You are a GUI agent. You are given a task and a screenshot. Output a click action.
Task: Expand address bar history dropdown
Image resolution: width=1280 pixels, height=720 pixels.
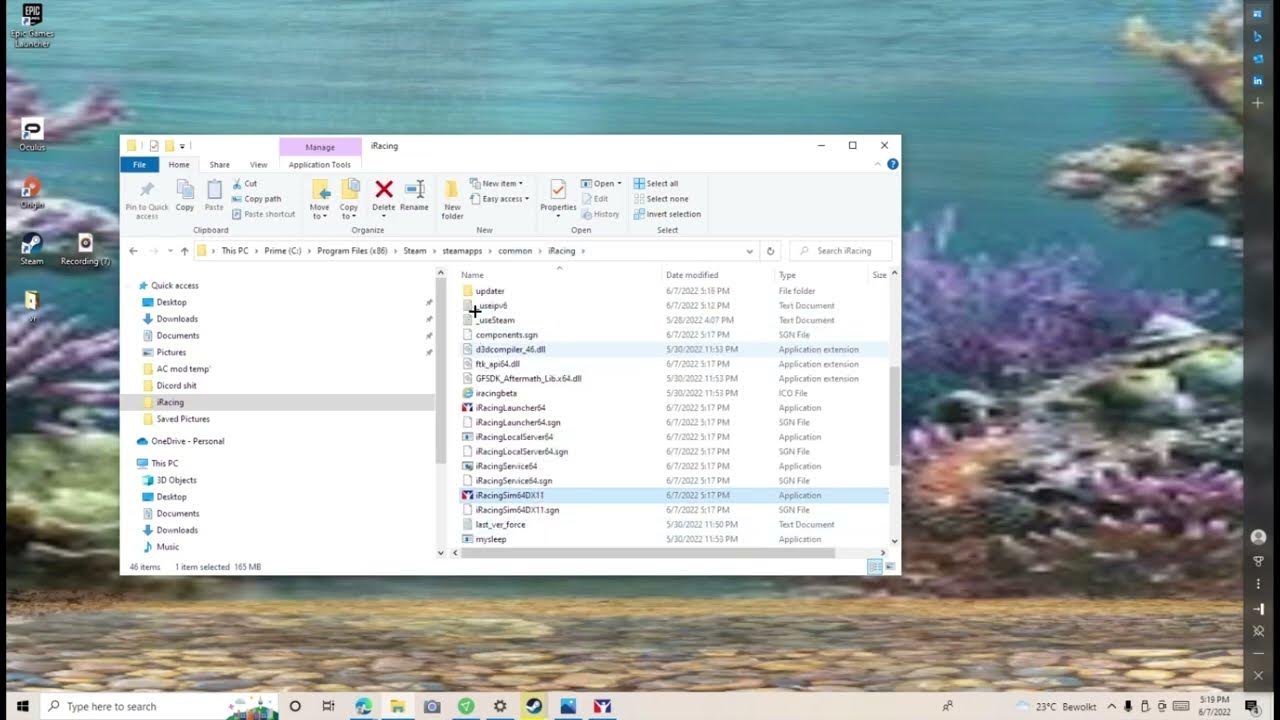[x=749, y=251]
